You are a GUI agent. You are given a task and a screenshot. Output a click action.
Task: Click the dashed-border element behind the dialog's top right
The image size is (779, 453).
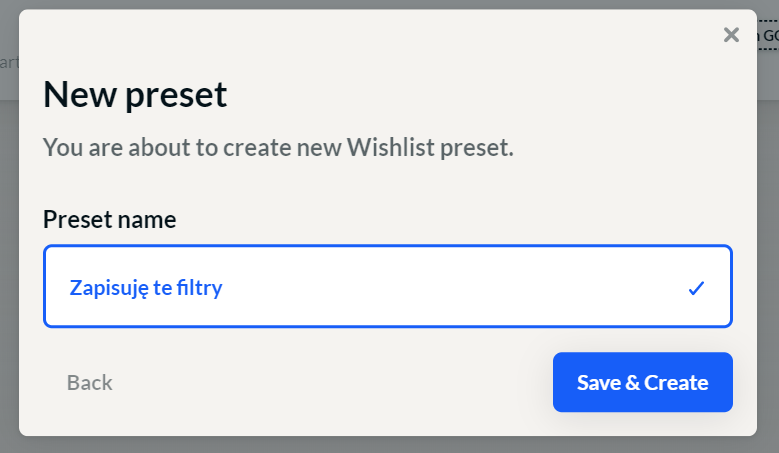[768, 35]
